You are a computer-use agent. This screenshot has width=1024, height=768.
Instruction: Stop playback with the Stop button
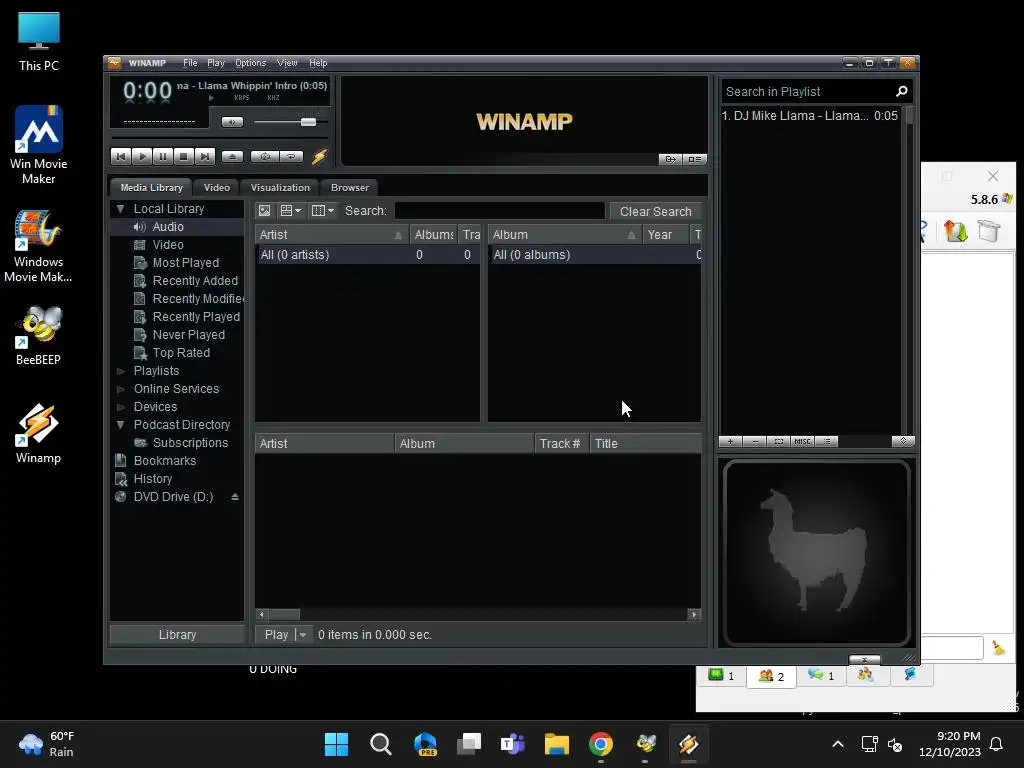(x=184, y=157)
